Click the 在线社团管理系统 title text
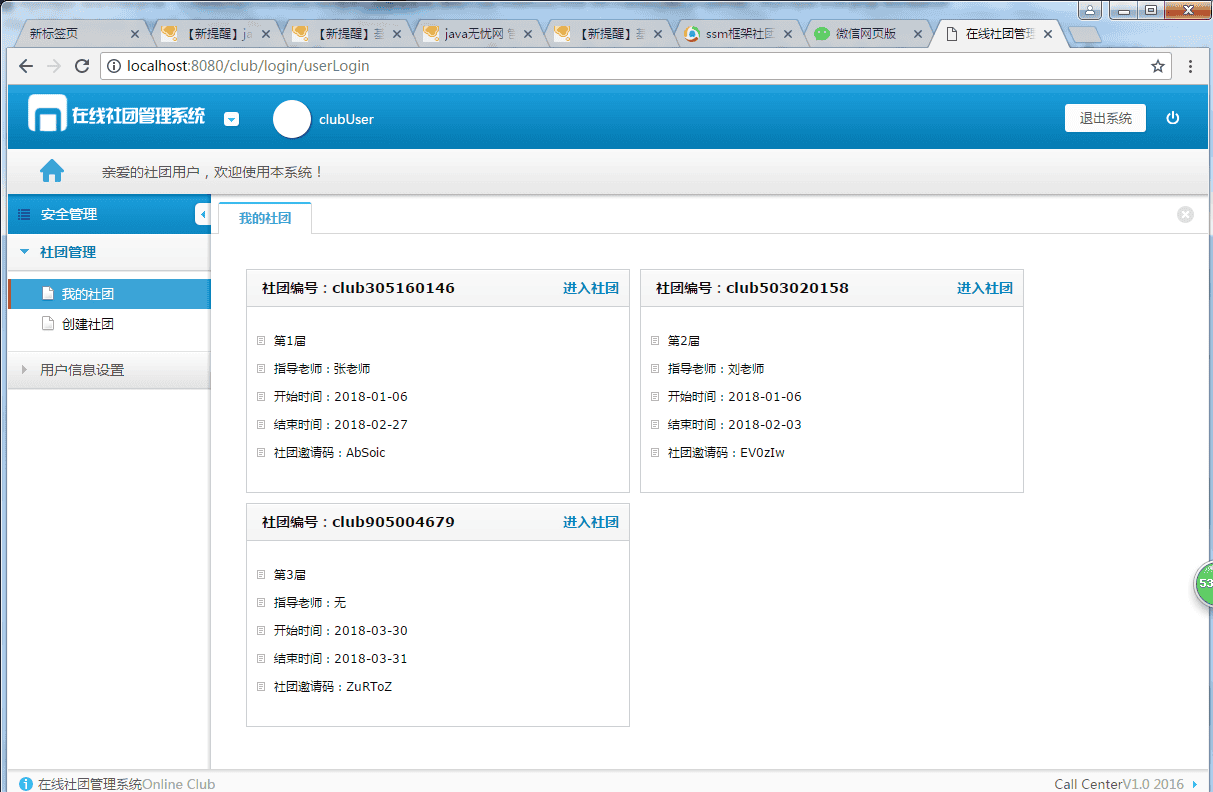 (138, 115)
